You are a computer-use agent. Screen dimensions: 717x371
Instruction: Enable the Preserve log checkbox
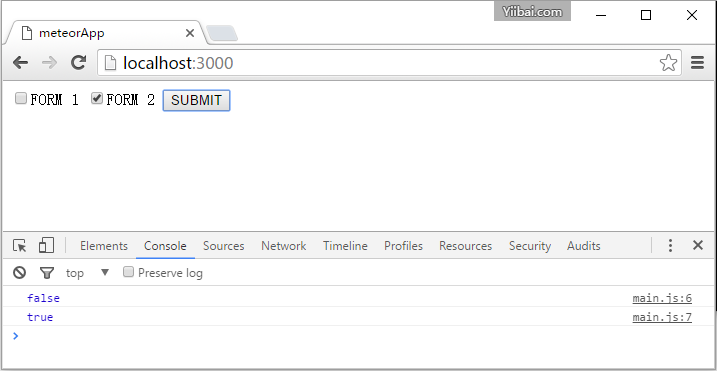coord(128,272)
